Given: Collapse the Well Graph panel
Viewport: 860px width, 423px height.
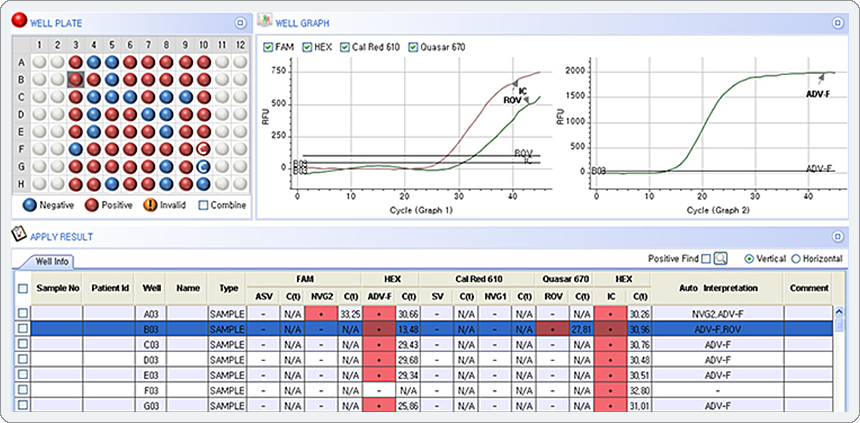Looking at the screenshot, I should pyautogui.click(x=837, y=22).
